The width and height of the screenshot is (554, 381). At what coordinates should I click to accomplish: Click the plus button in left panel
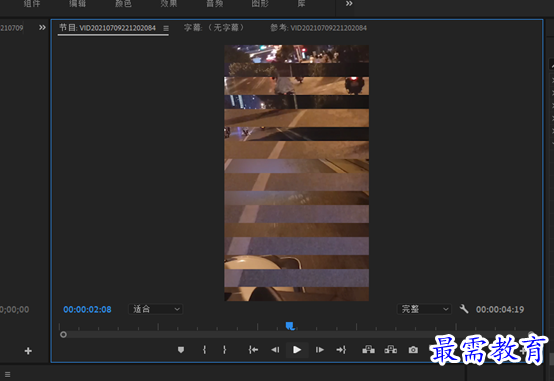[28, 351]
